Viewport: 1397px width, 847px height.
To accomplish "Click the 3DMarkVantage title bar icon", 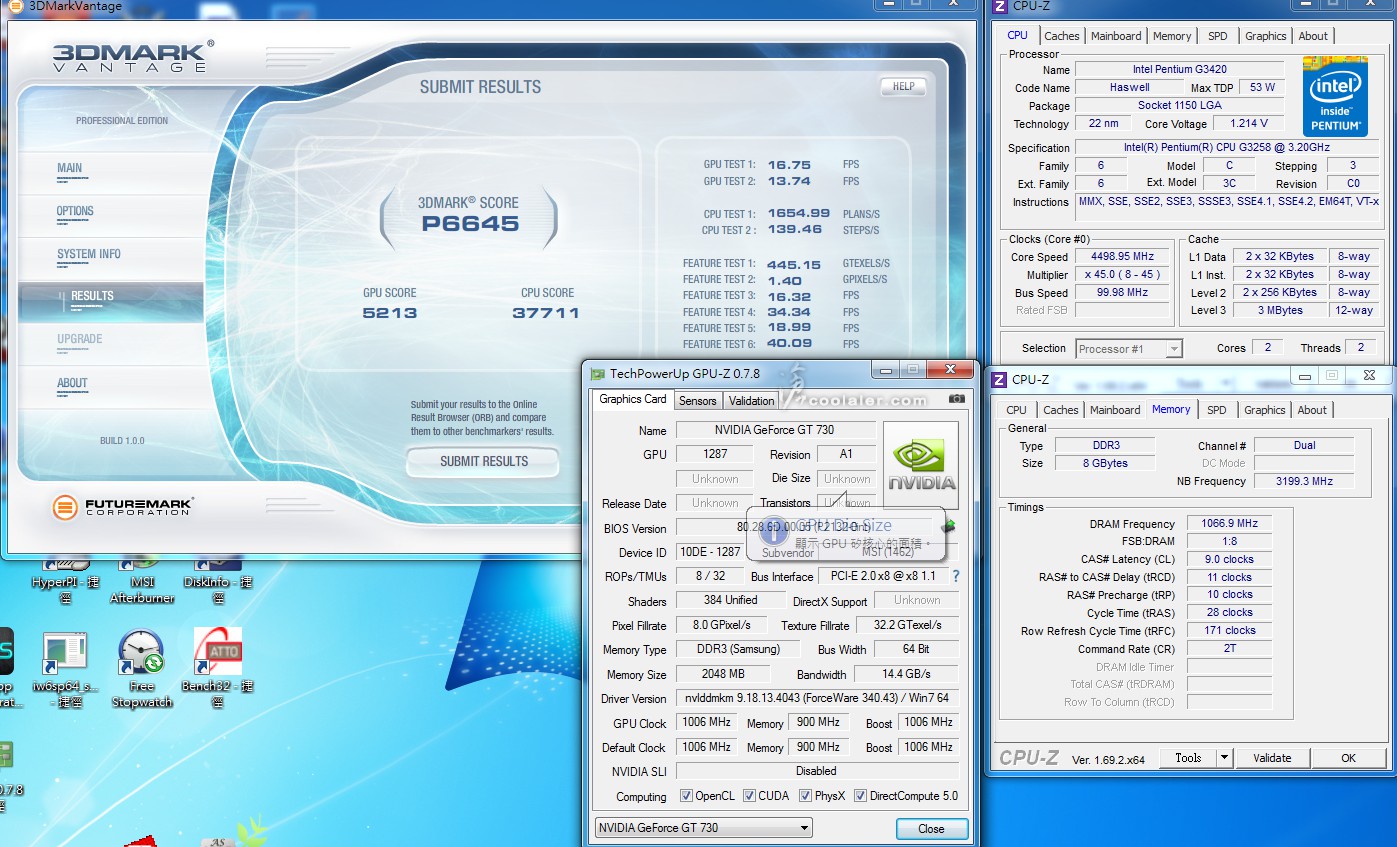I will point(16,5).
